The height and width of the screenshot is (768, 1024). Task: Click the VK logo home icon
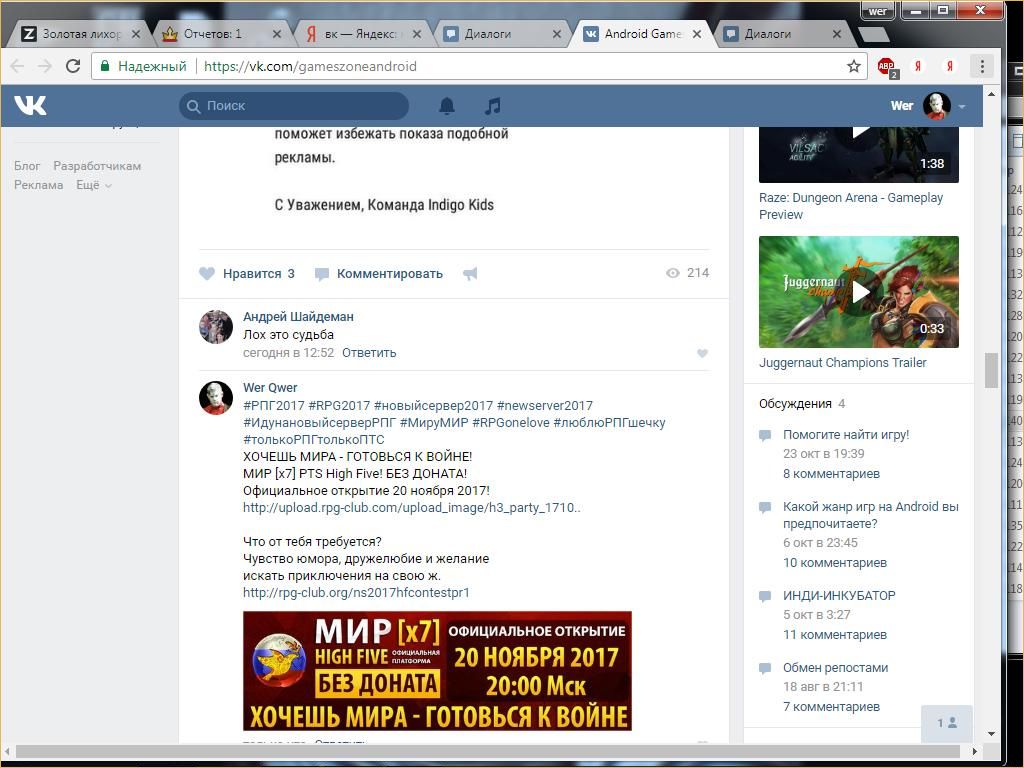pyautogui.click(x=31, y=105)
